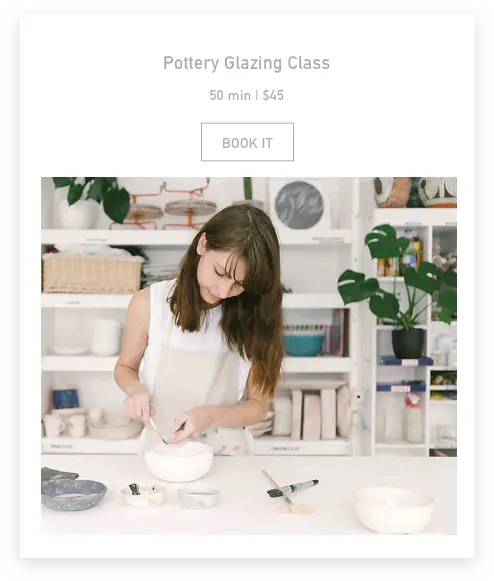Click the white vase with leafy plant

point(77,214)
